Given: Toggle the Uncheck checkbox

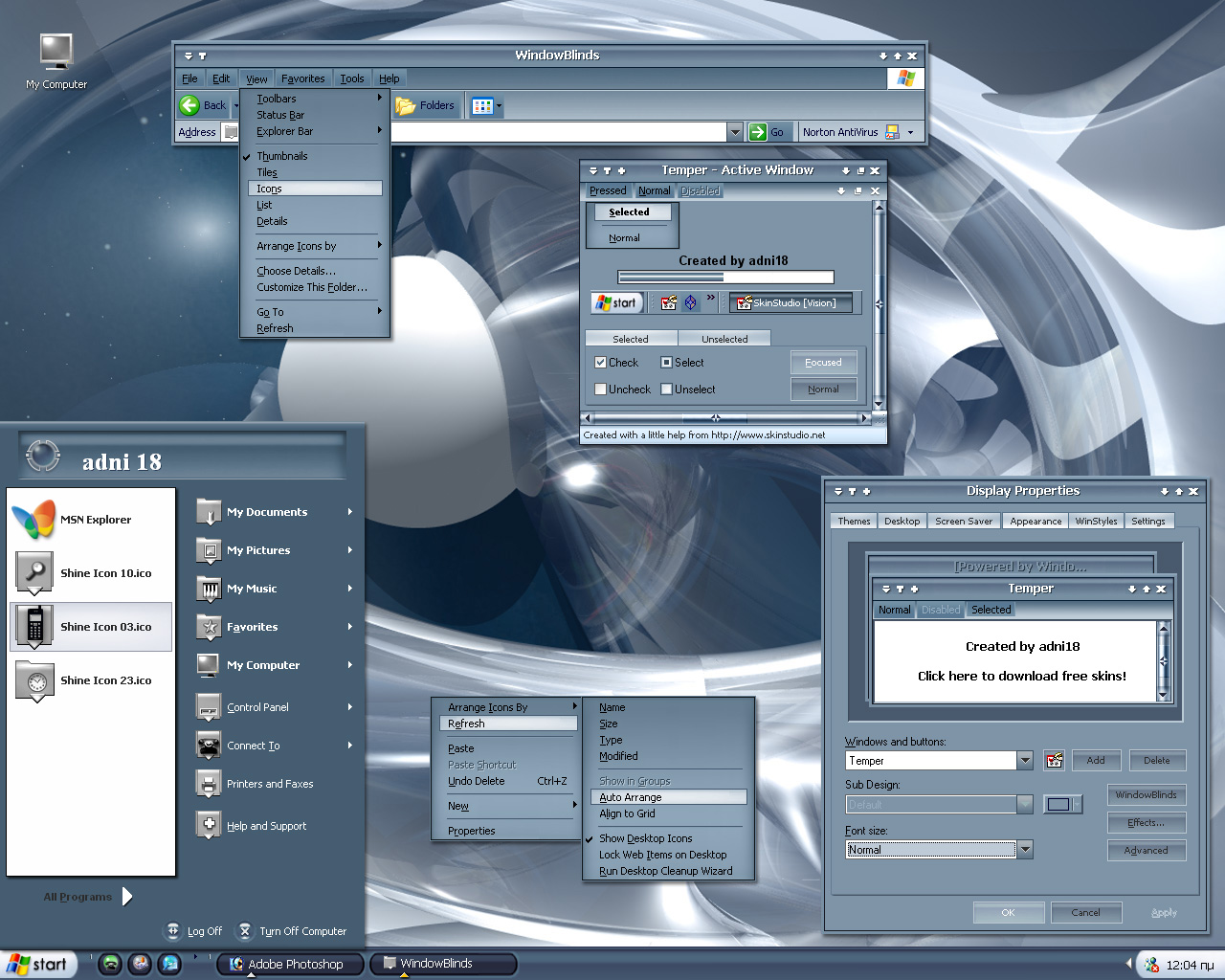Looking at the screenshot, I should tap(600, 390).
